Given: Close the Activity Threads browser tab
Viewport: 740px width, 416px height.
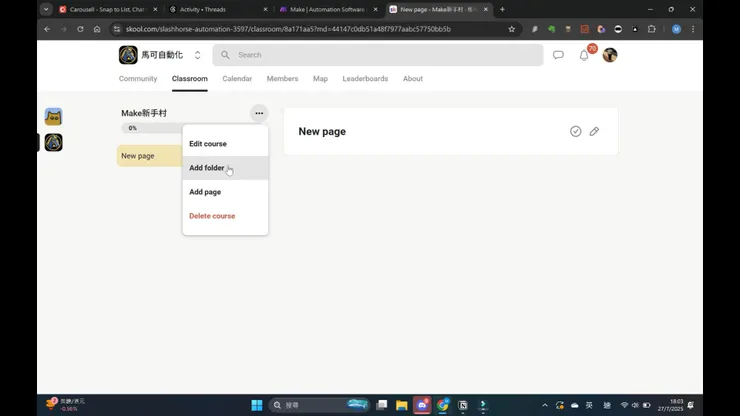Looking at the screenshot, I should [x=265, y=9].
